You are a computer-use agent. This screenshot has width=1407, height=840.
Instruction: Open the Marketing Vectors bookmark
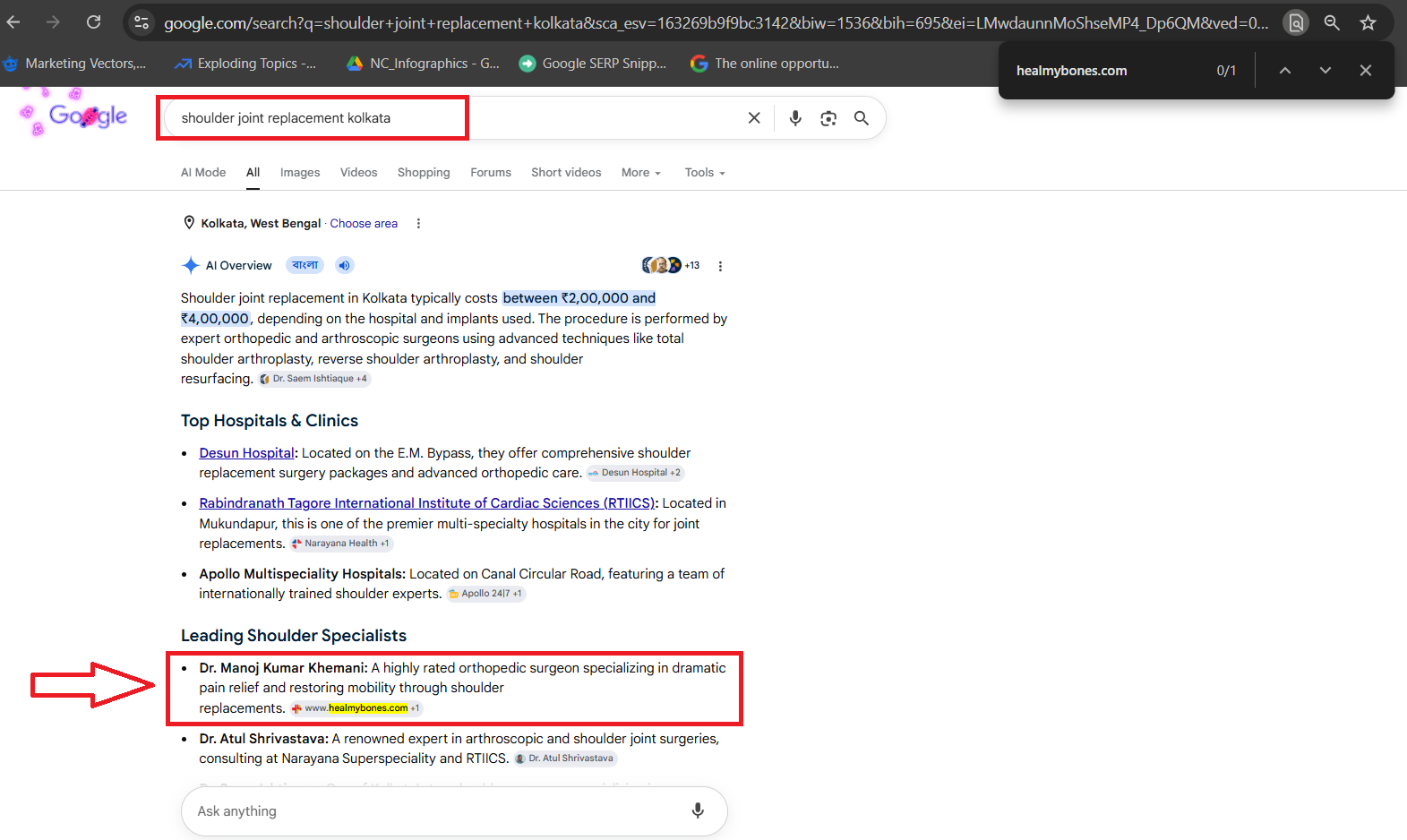[x=75, y=64]
